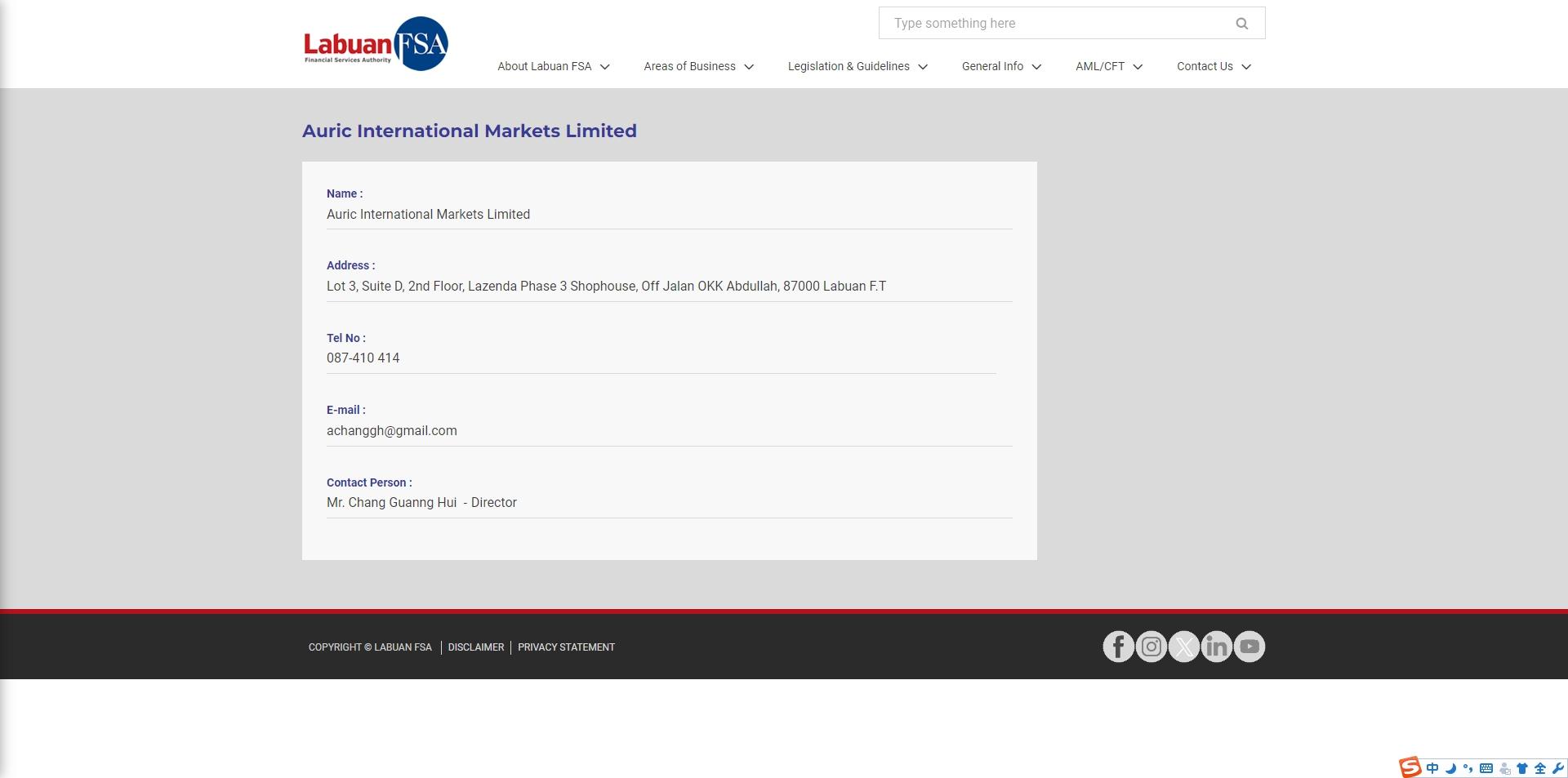Click chevron beside About Labuan FSA
The image size is (1568, 778).
click(x=605, y=67)
